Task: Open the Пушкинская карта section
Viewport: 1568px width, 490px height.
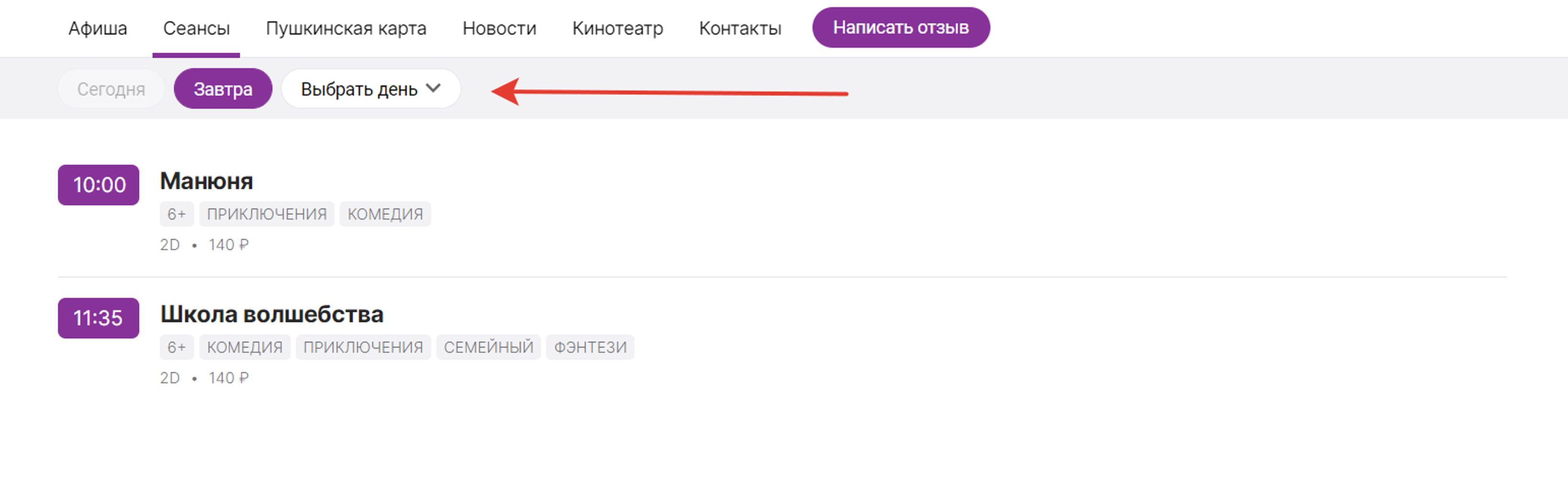Action: click(346, 28)
